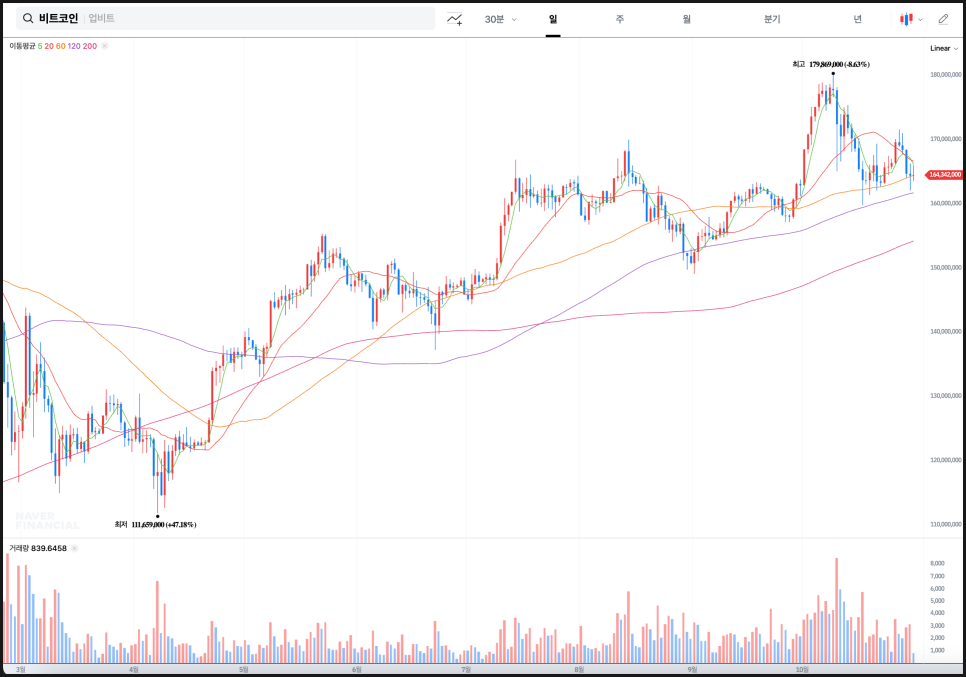Switch to the 일 daily tab

point(553,19)
